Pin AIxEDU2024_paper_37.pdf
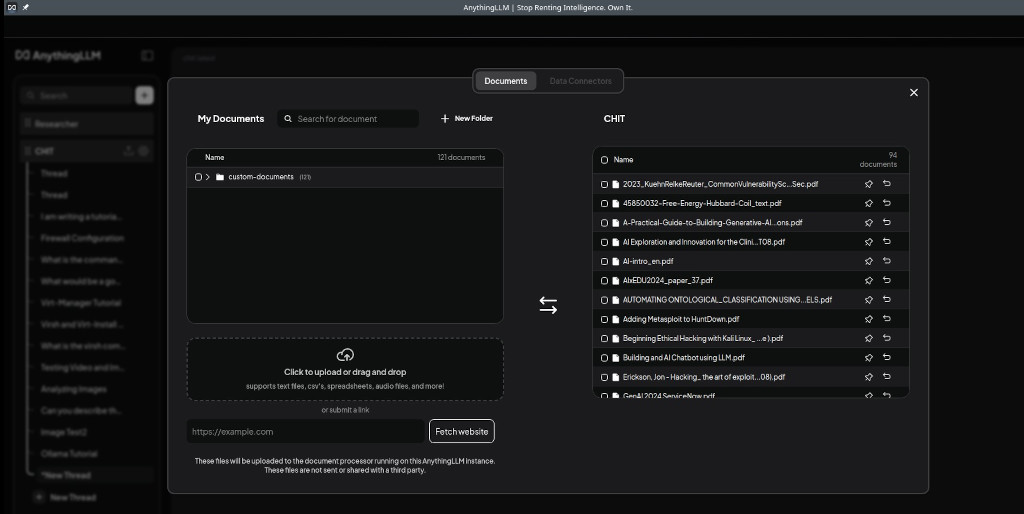The height and width of the screenshot is (514, 1024). [x=869, y=280]
